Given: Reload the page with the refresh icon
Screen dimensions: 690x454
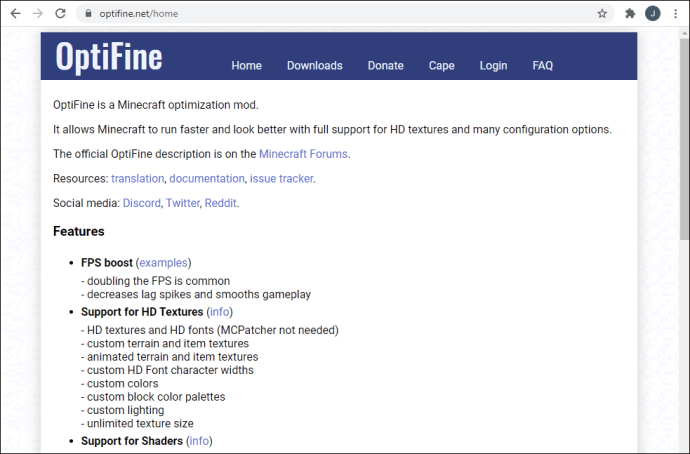Looking at the screenshot, I should [61, 14].
